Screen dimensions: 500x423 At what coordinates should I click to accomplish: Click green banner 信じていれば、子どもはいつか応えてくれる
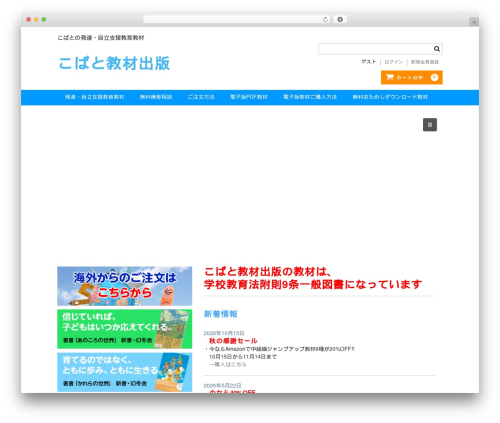[x=125, y=329]
